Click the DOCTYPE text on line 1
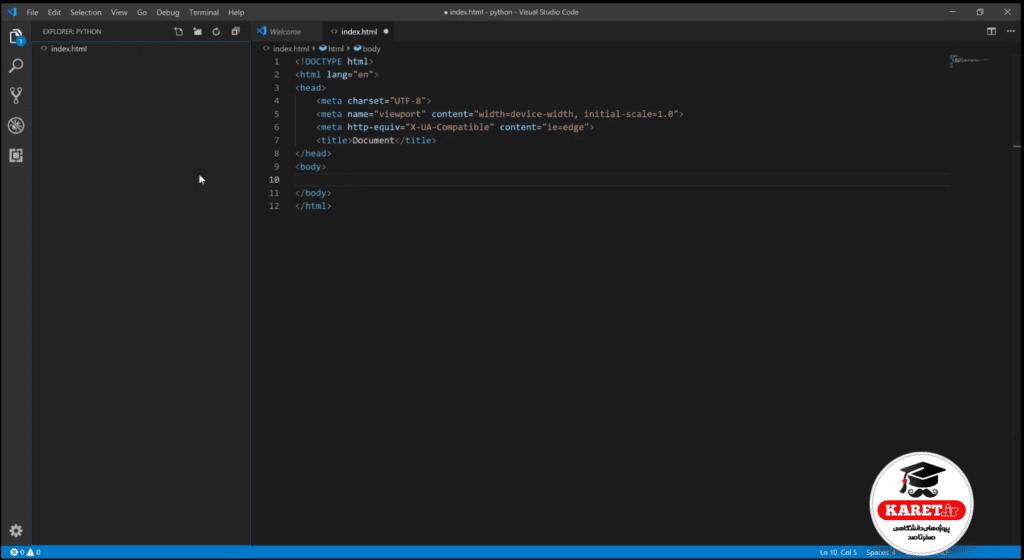The height and width of the screenshot is (560, 1024). coord(323,61)
